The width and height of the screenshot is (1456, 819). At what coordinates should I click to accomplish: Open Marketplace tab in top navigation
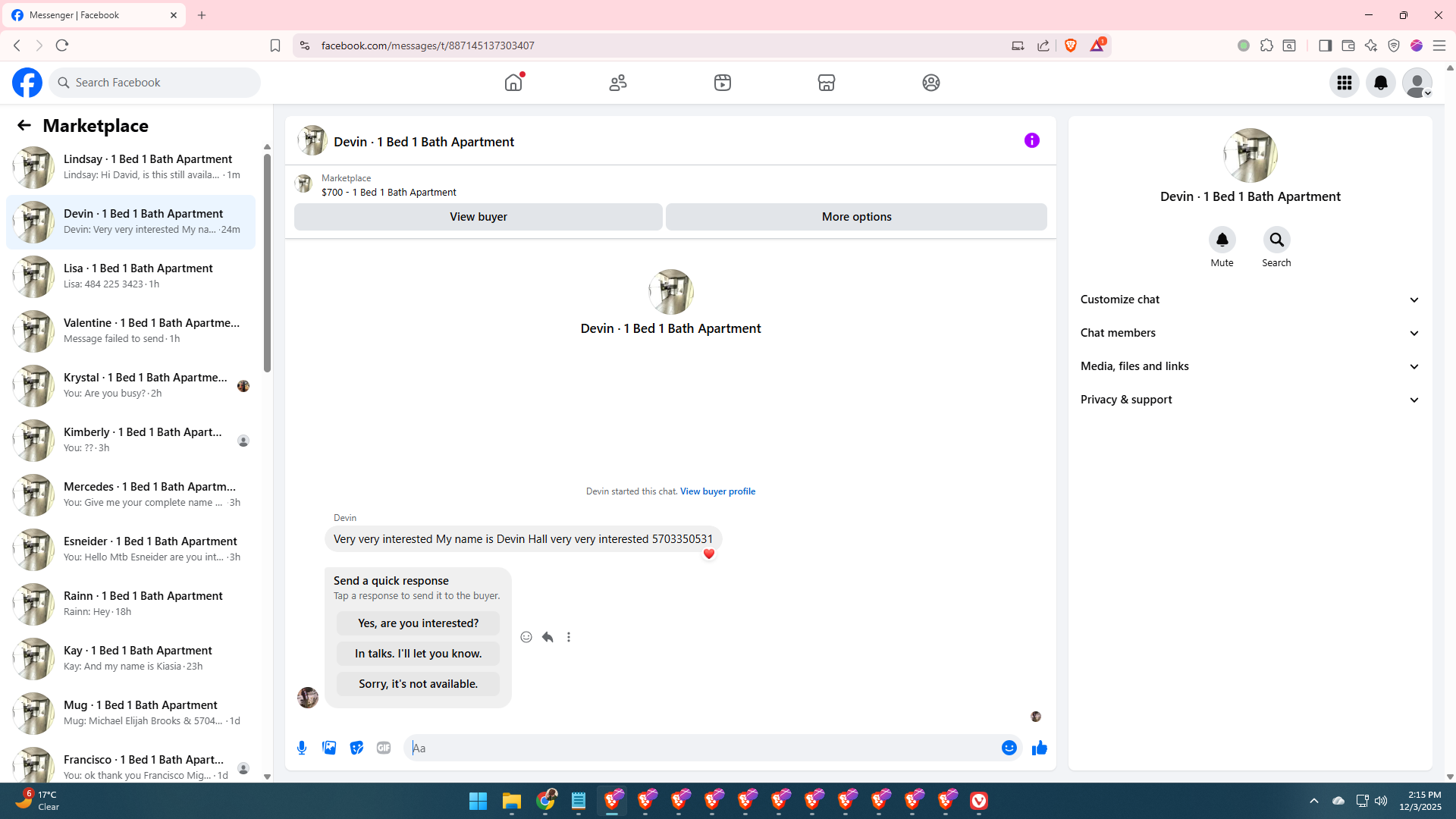(x=827, y=83)
